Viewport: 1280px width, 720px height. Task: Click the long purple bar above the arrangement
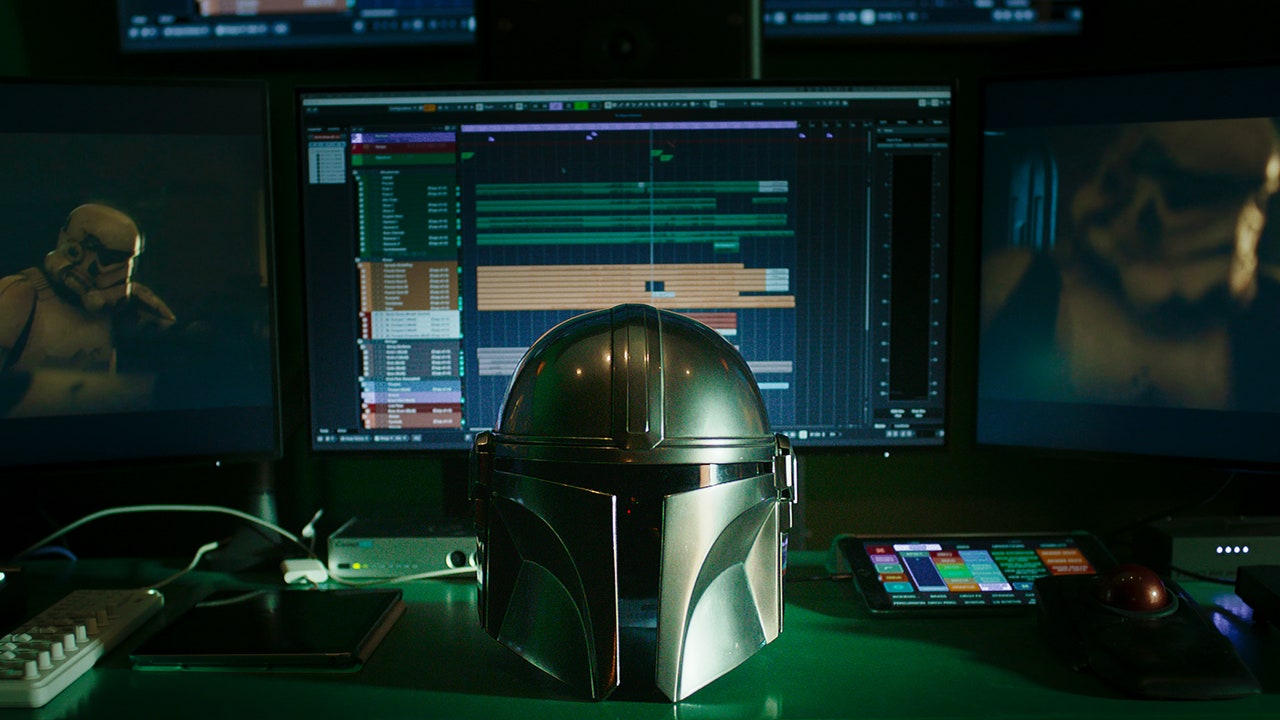(629, 127)
